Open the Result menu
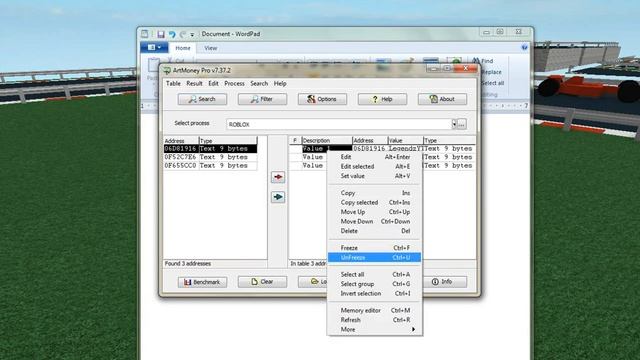Image resolution: width=640 pixels, height=360 pixels. [x=194, y=83]
